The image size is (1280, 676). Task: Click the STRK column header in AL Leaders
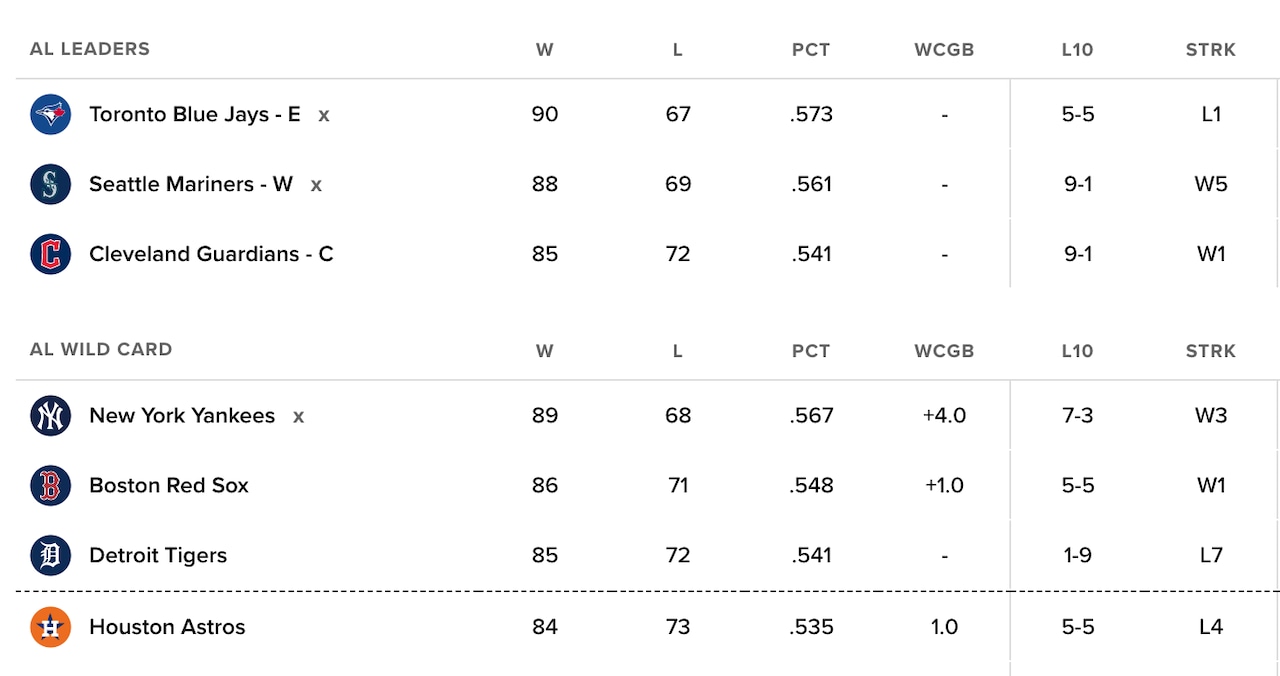(x=1211, y=50)
